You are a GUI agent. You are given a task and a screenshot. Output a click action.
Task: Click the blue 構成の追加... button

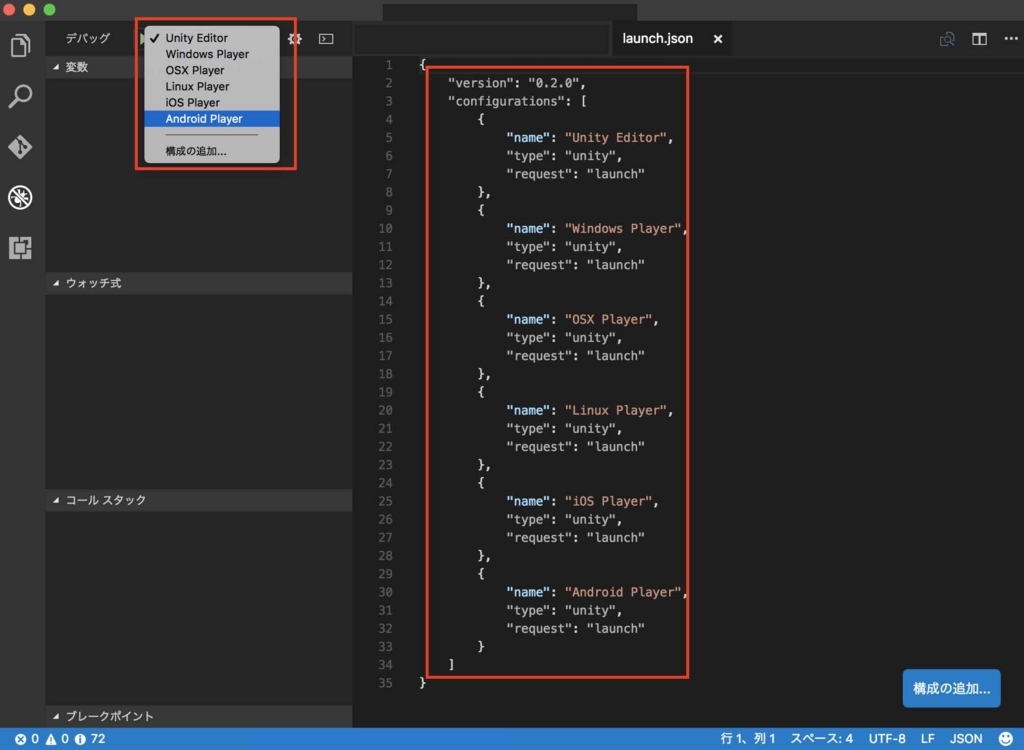tap(951, 688)
